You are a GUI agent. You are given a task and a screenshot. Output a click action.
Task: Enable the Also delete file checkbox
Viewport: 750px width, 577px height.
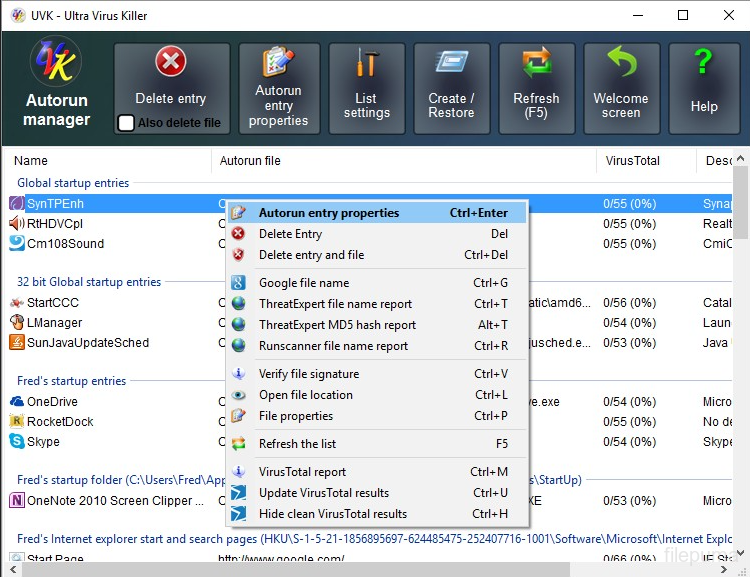coord(127,123)
